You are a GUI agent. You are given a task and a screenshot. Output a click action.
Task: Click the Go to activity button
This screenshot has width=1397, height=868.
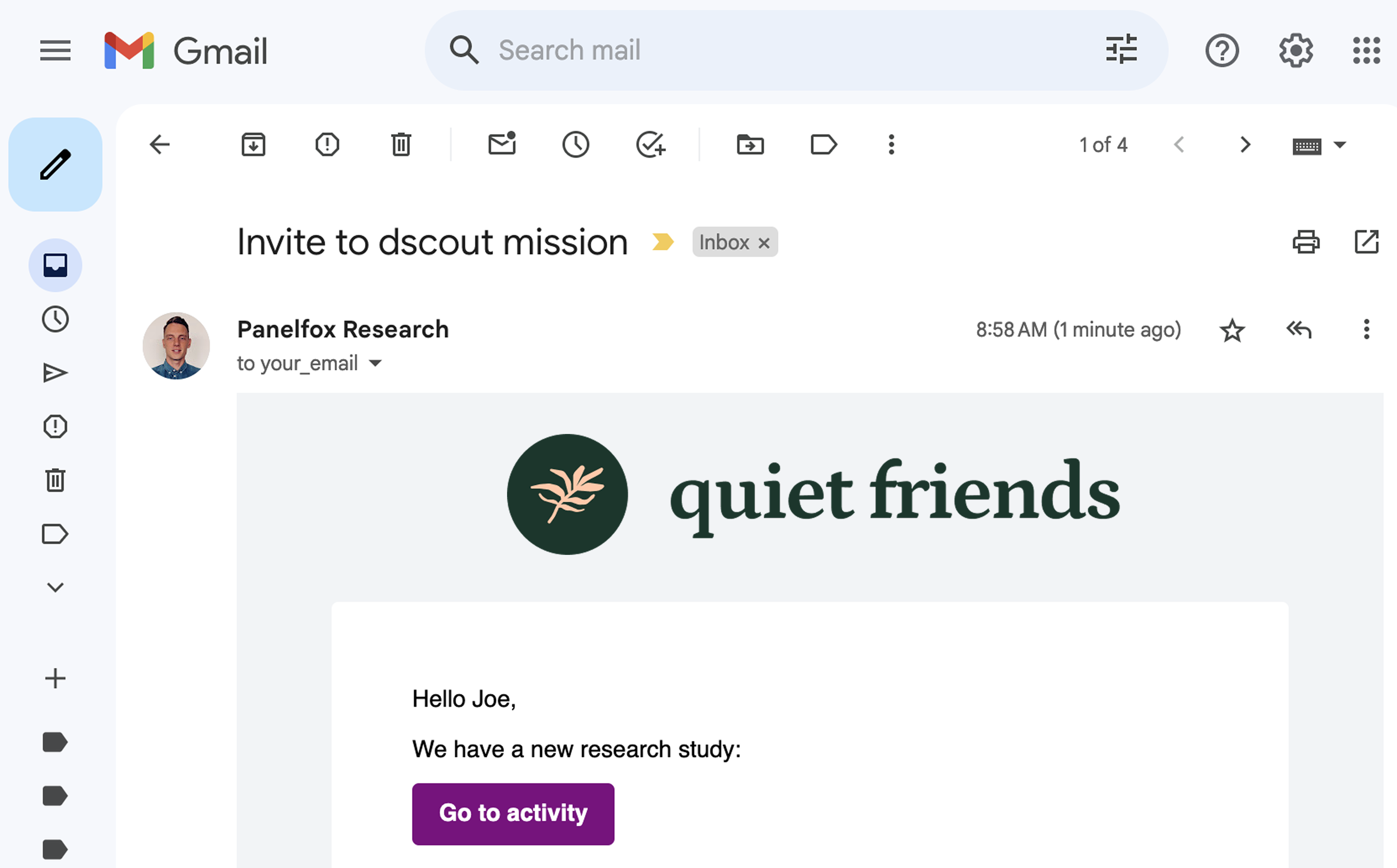[x=513, y=813]
